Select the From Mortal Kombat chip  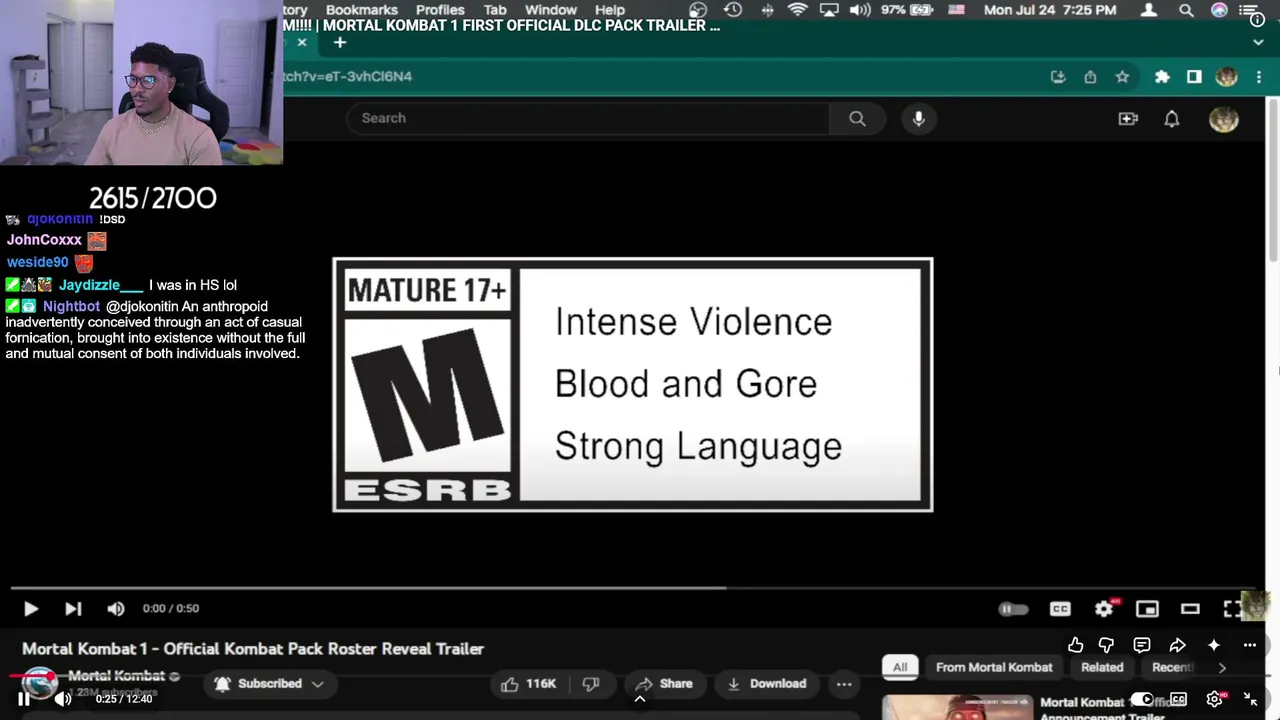point(994,667)
